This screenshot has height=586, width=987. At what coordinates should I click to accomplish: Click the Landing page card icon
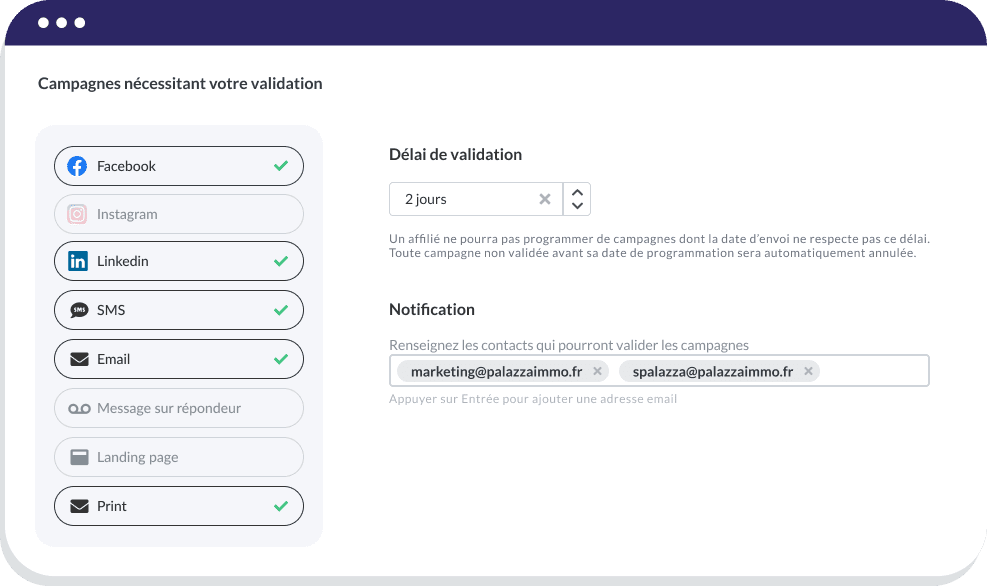pyautogui.click(x=78, y=457)
